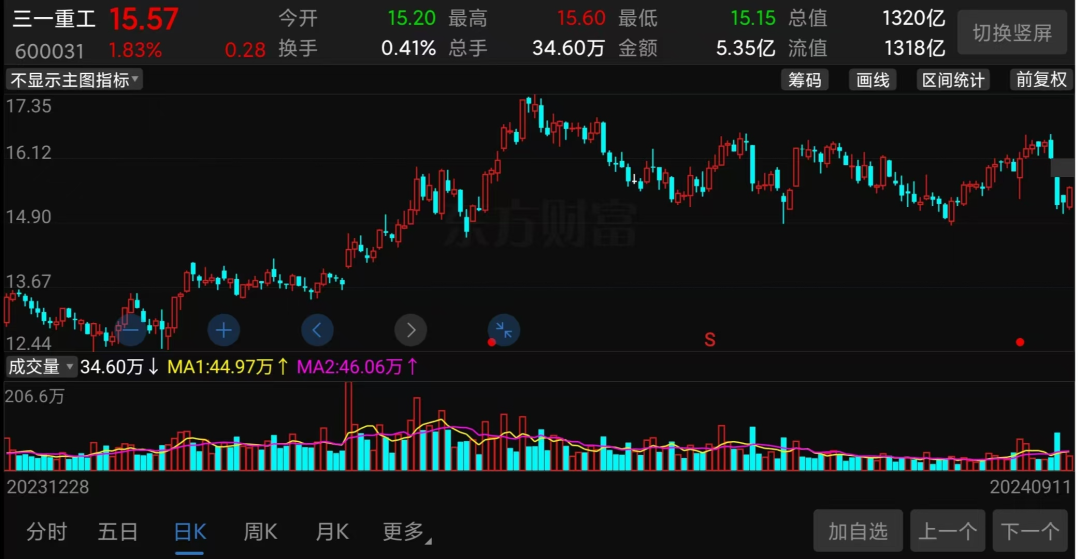This screenshot has height=559, width=1080.
Task: Open the 筹码 chip distribution
Action: (804, 80)
